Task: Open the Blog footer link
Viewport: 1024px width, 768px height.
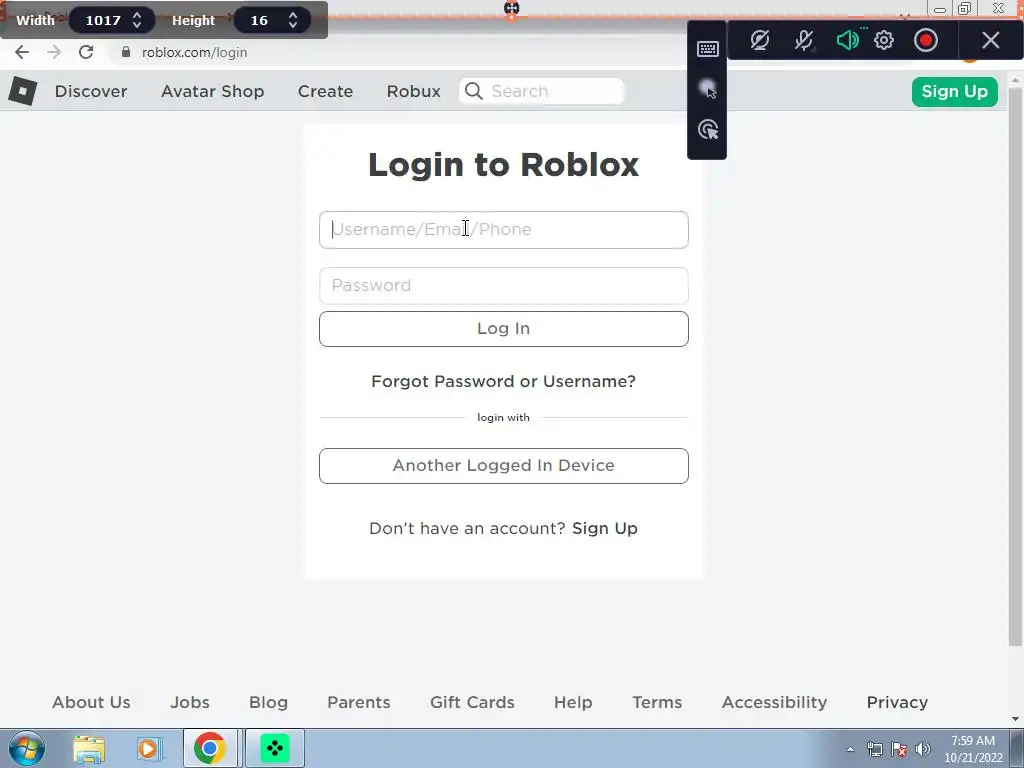Action: coord(268,702)
